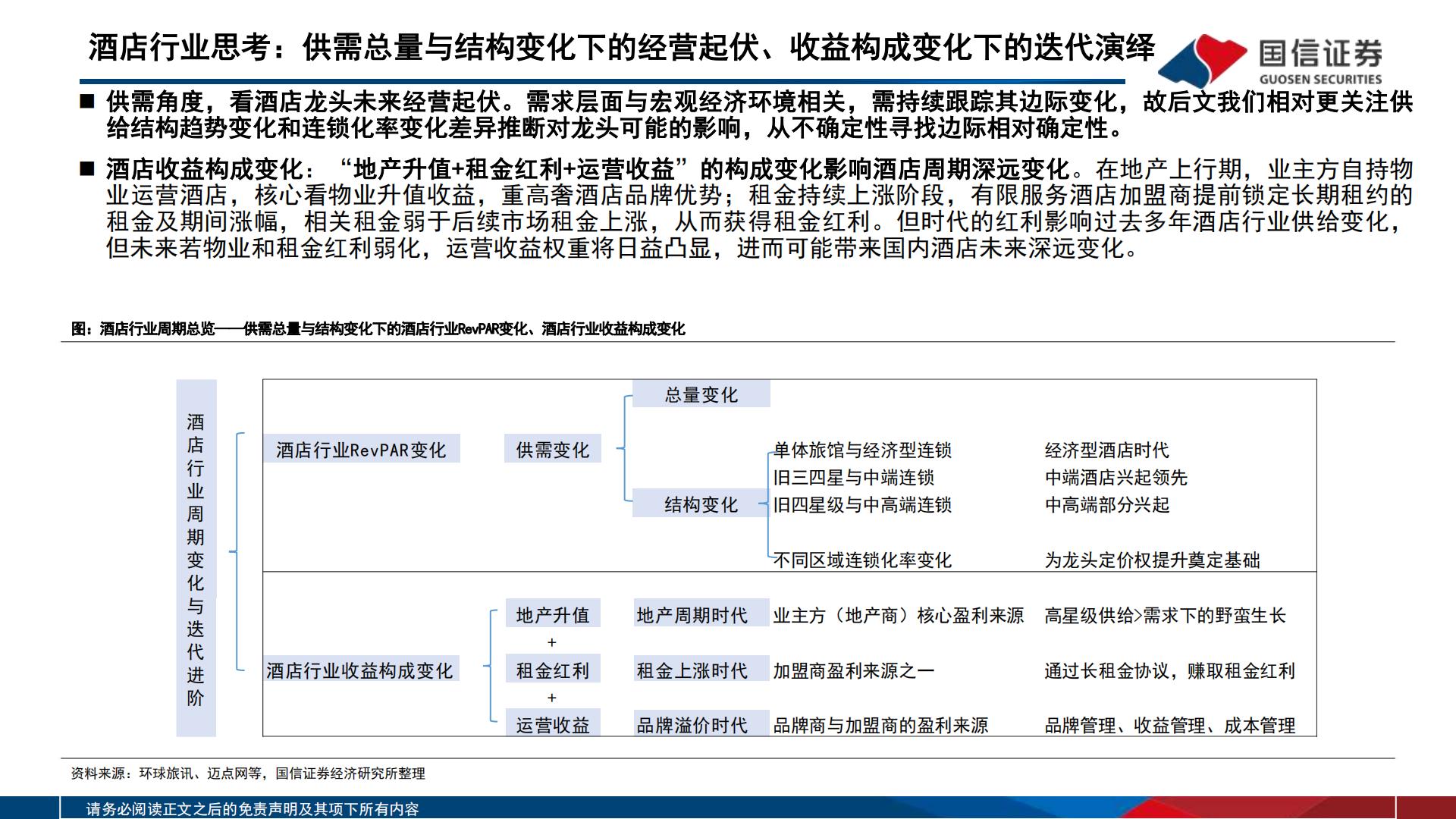Click the 地产升值 box
Viewport: 1456px width, 819px height.
click(553, 614)
